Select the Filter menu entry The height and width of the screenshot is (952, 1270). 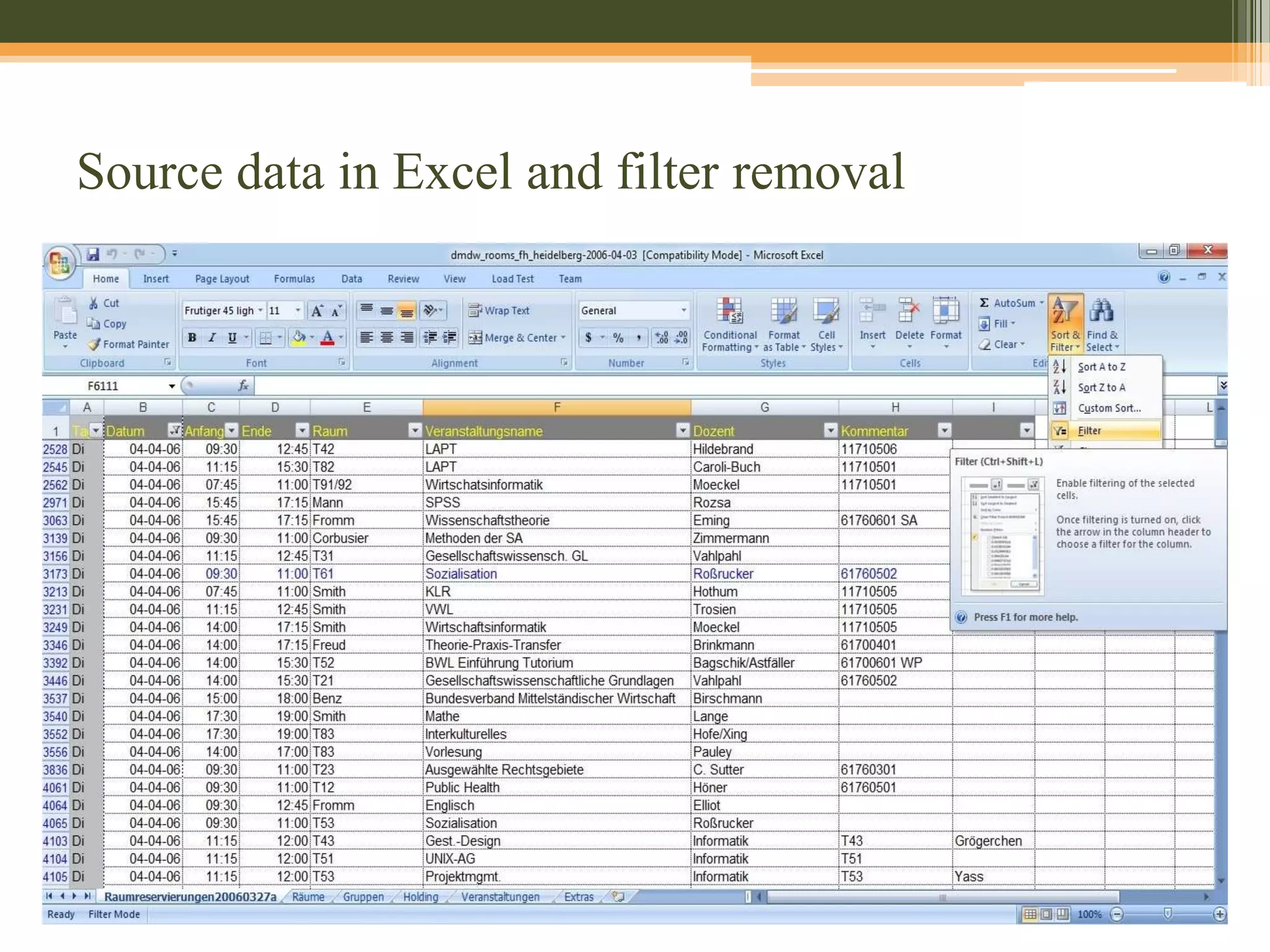coord(1106,431)
